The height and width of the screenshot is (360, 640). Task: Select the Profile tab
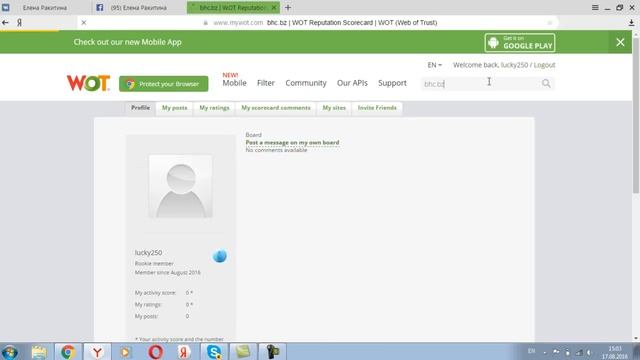tap(140, 108)
